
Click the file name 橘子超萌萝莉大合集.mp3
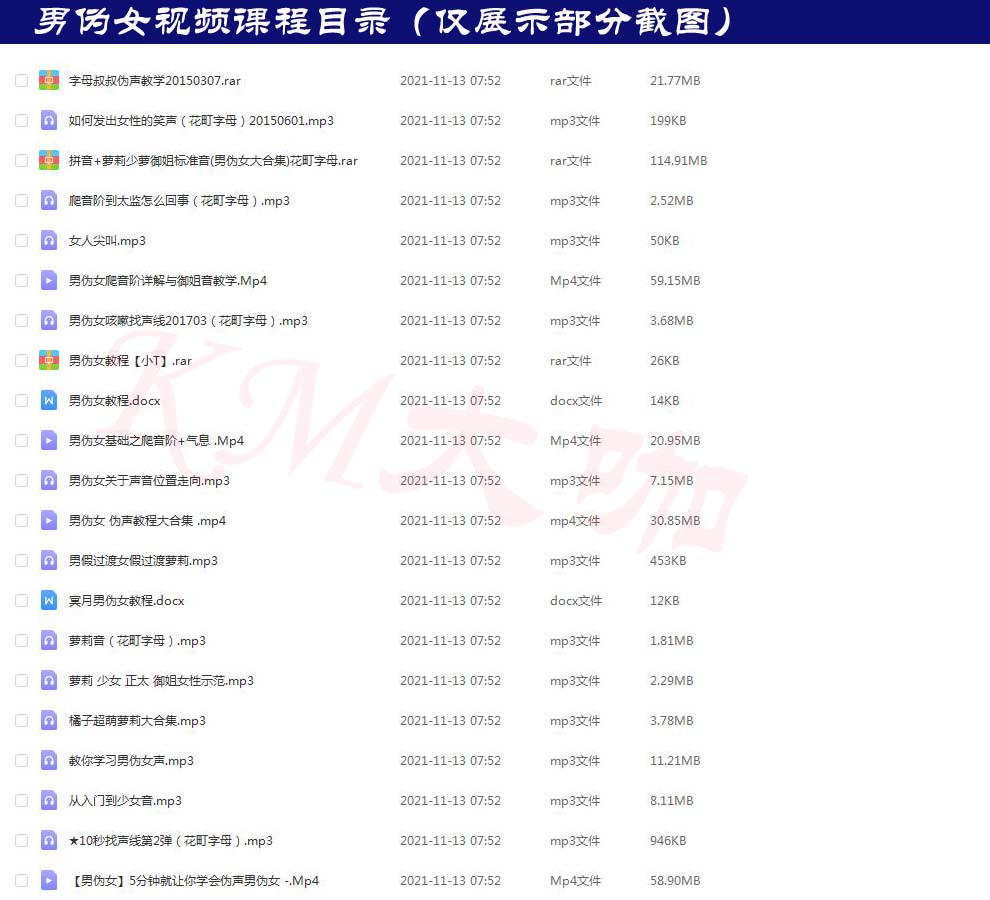coord(137,720)
